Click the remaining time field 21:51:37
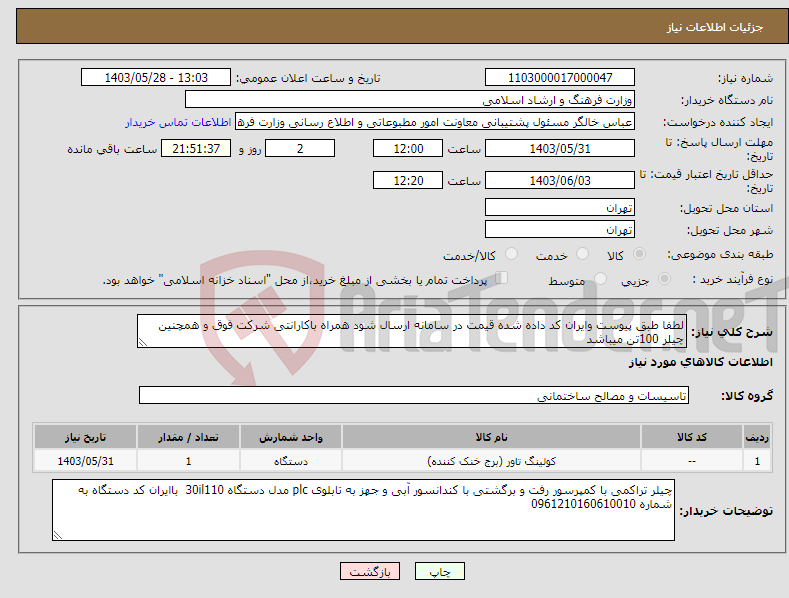The image size is (789, 598). coord(196,148)
